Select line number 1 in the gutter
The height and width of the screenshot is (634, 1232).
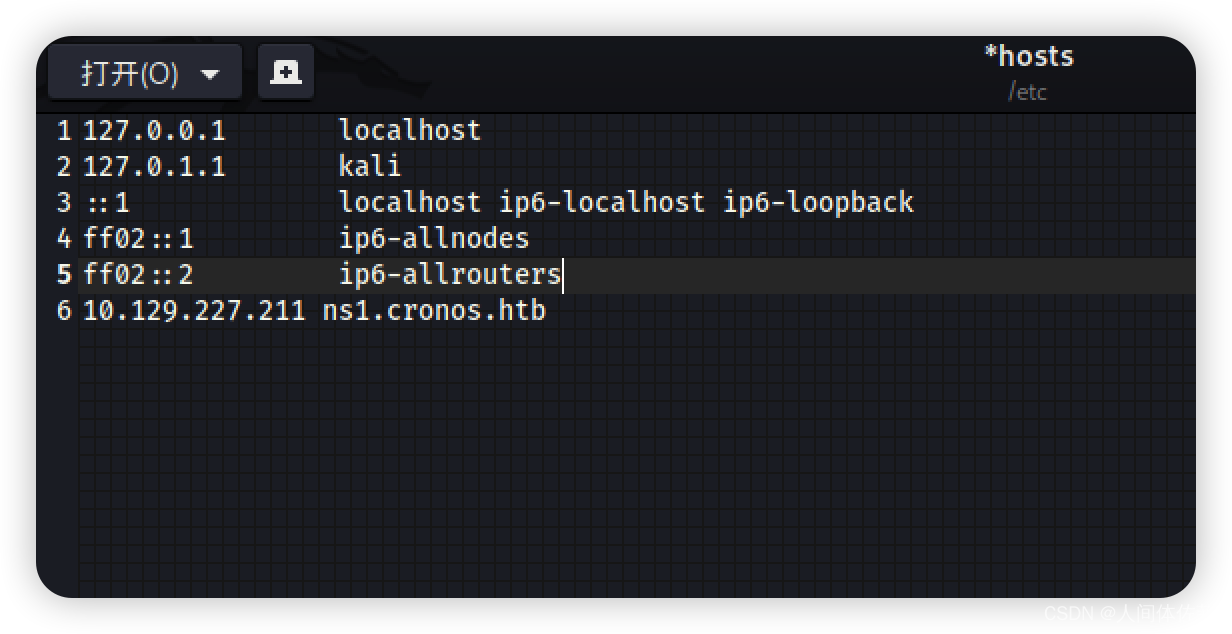pos(63,130)
